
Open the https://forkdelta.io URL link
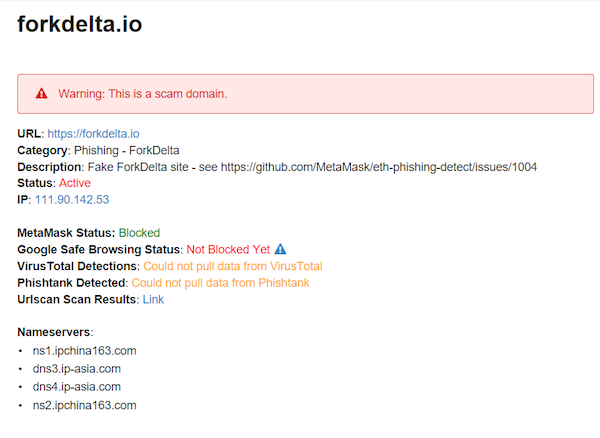click(x=93, y=134)
